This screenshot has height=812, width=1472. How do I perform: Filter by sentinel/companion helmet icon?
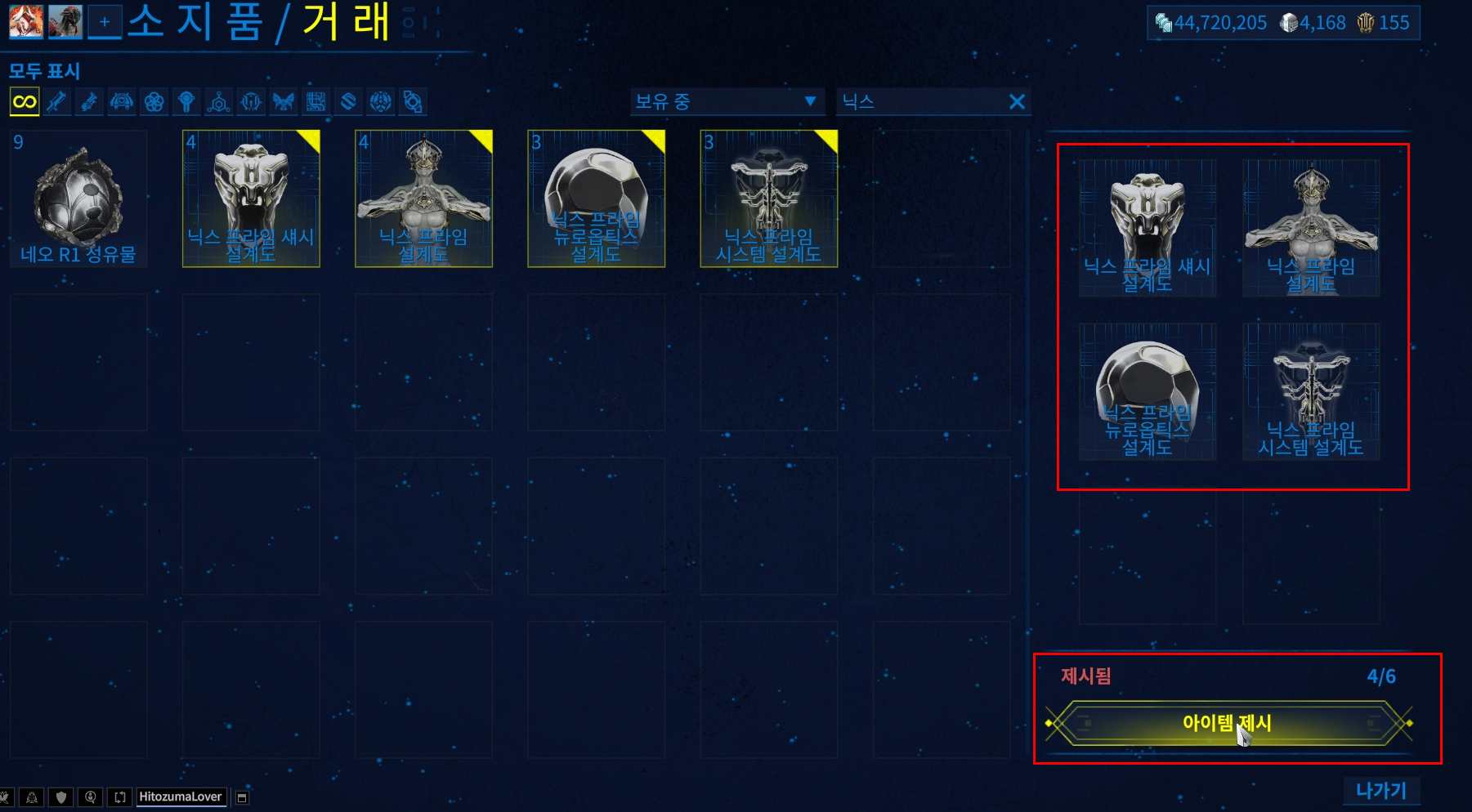click(122, 102)
